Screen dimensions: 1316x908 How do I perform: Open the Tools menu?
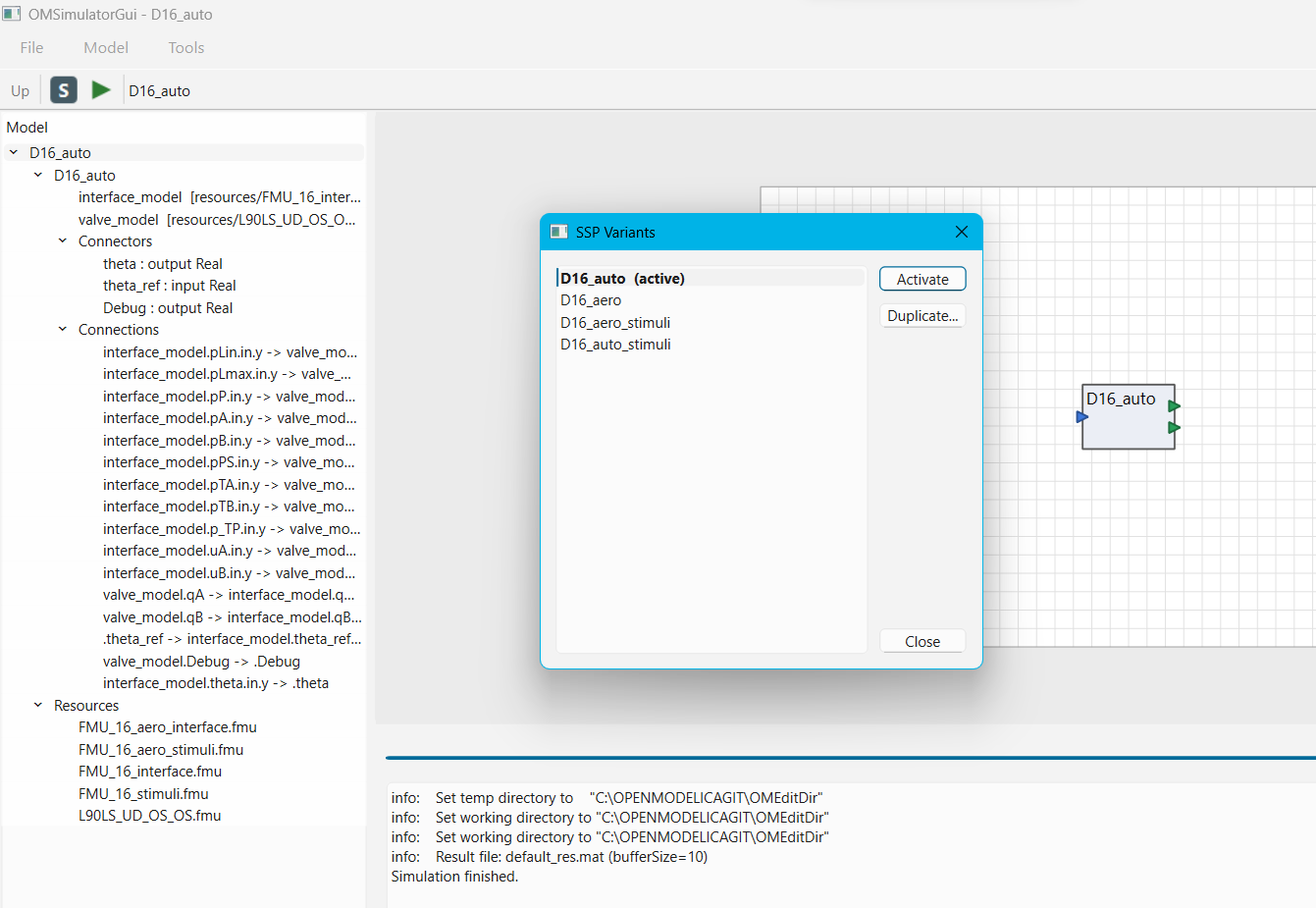[185, 47]
